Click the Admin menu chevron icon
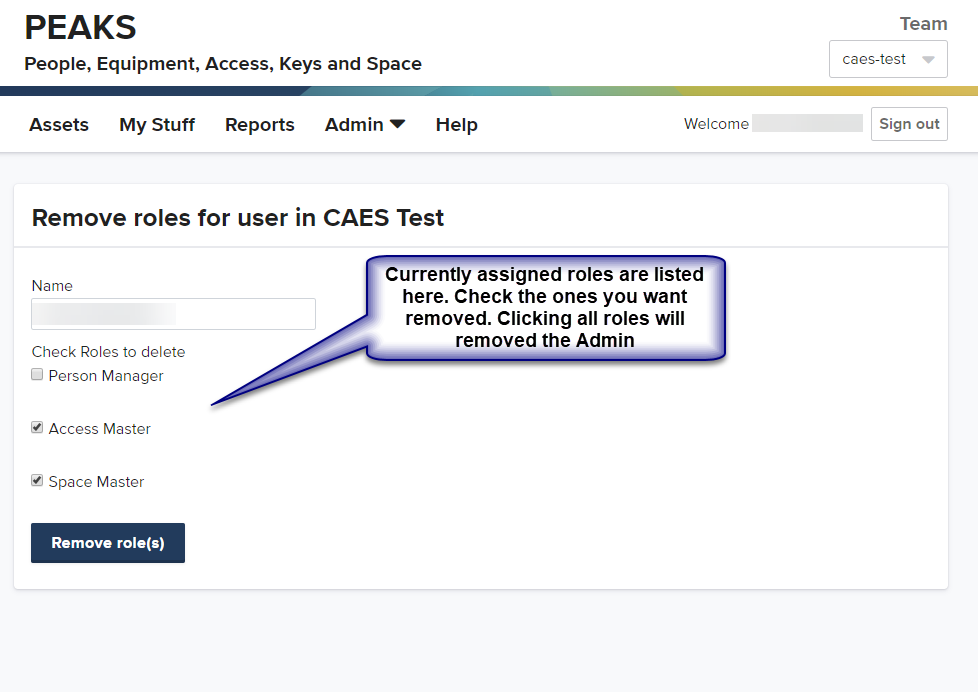 tap(398, 123)
